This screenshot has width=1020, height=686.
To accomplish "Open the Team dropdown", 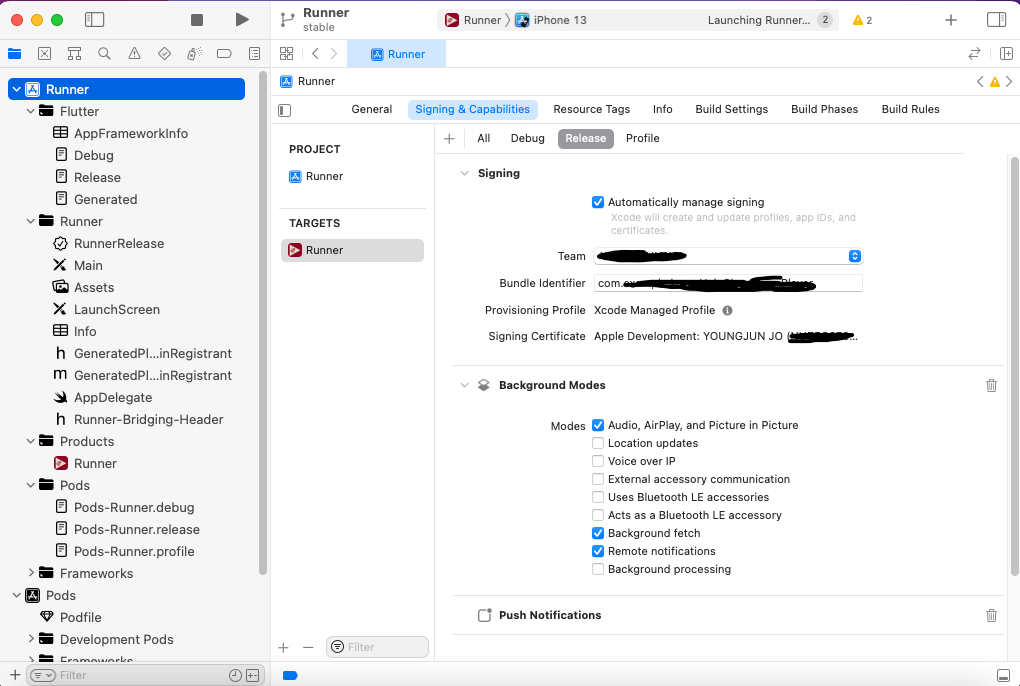I will coord(728,256).
